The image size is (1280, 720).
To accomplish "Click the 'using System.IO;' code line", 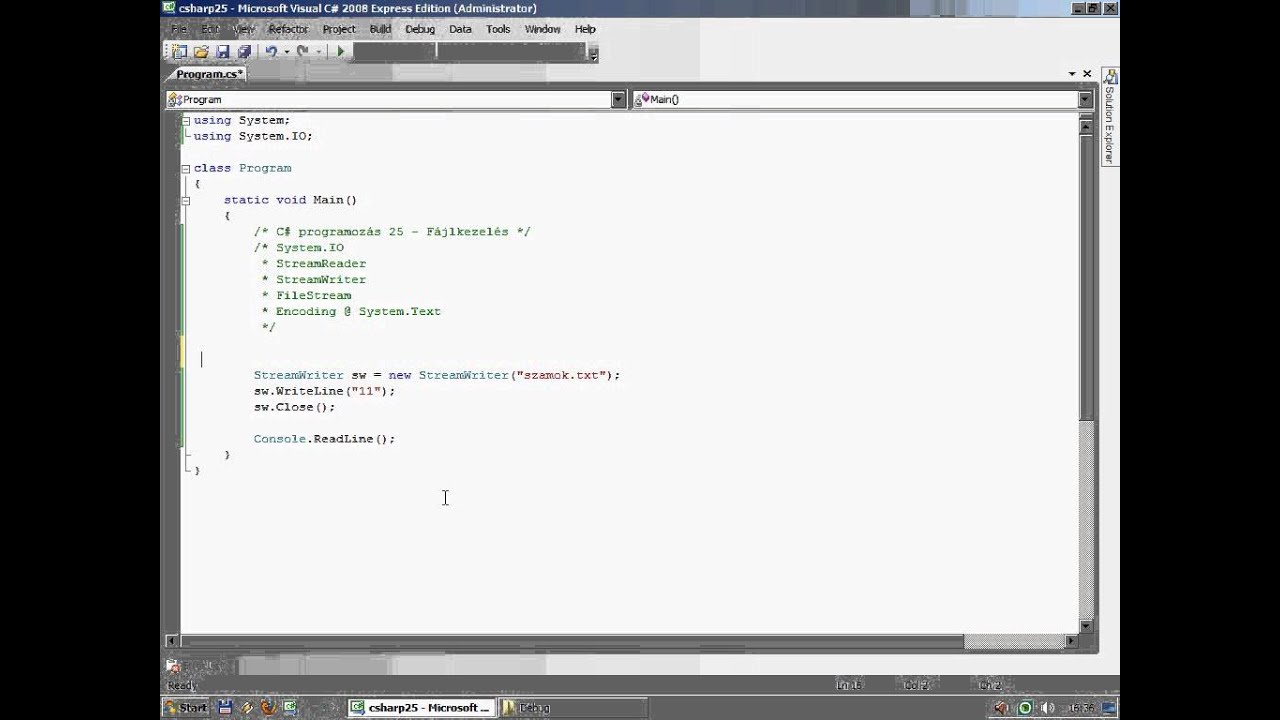I will pos(253,136).
